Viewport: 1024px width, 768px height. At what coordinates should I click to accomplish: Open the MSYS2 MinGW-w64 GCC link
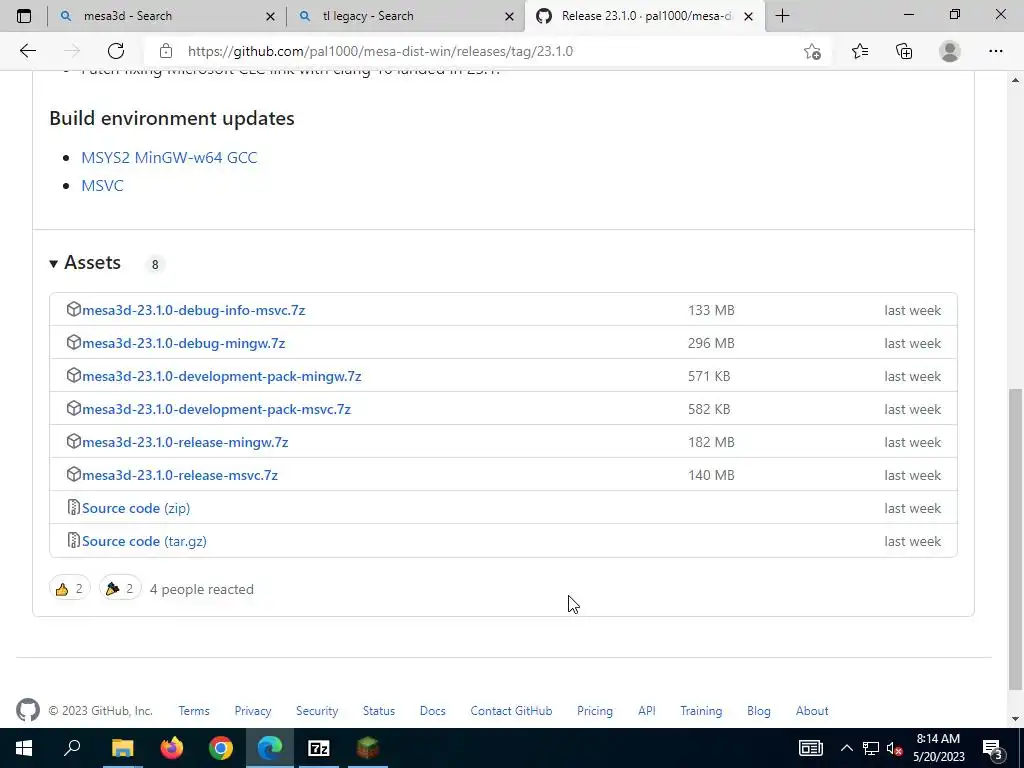pos(169,157)
